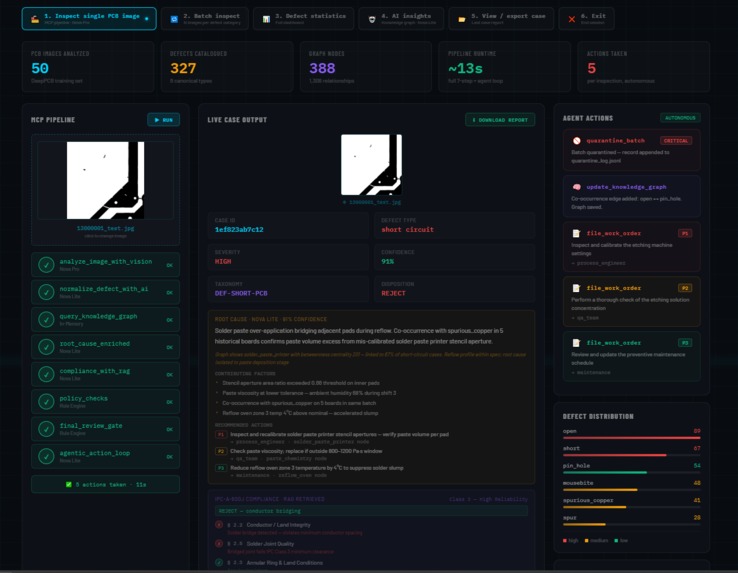
Task: Click the document icon on the P2 file_work_order
Action: 576,288
